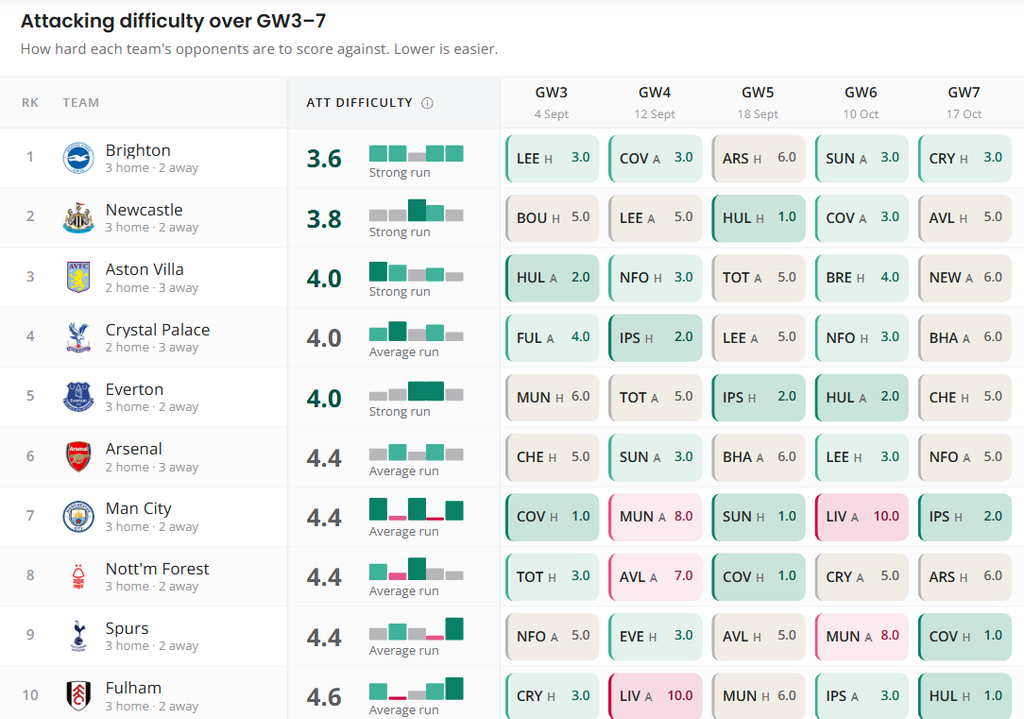Click the Brighton club crest
This screenshot has width=1024, height=719.
click(78, 158)
